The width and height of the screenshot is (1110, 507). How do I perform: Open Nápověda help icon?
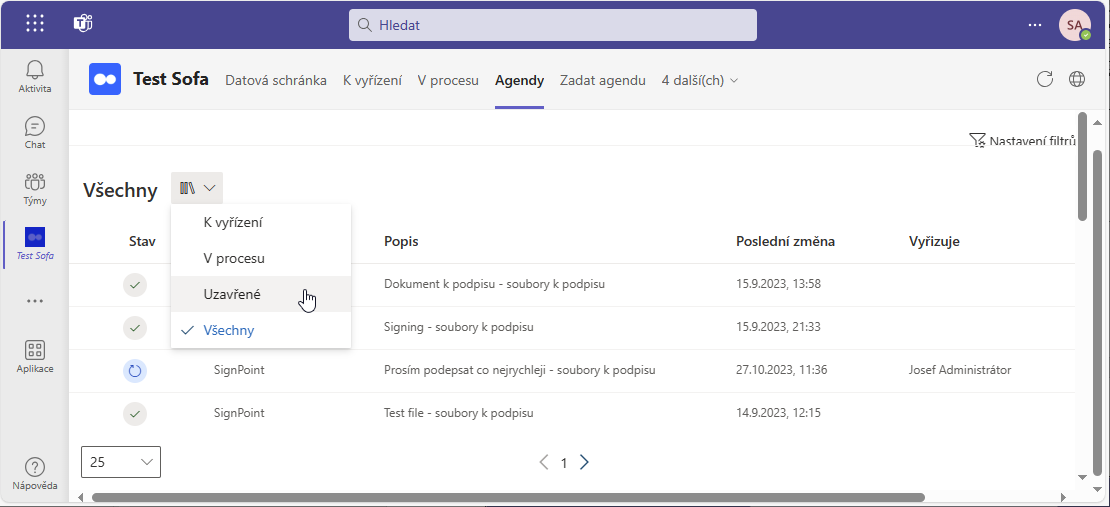[x=35, y=473]
